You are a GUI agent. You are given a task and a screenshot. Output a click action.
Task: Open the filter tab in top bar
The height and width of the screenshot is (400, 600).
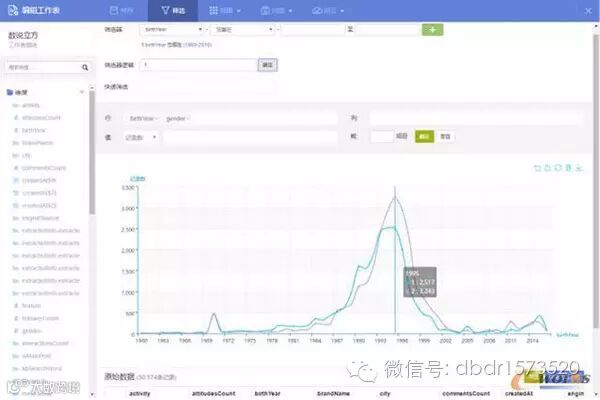[x=173, y=10]
